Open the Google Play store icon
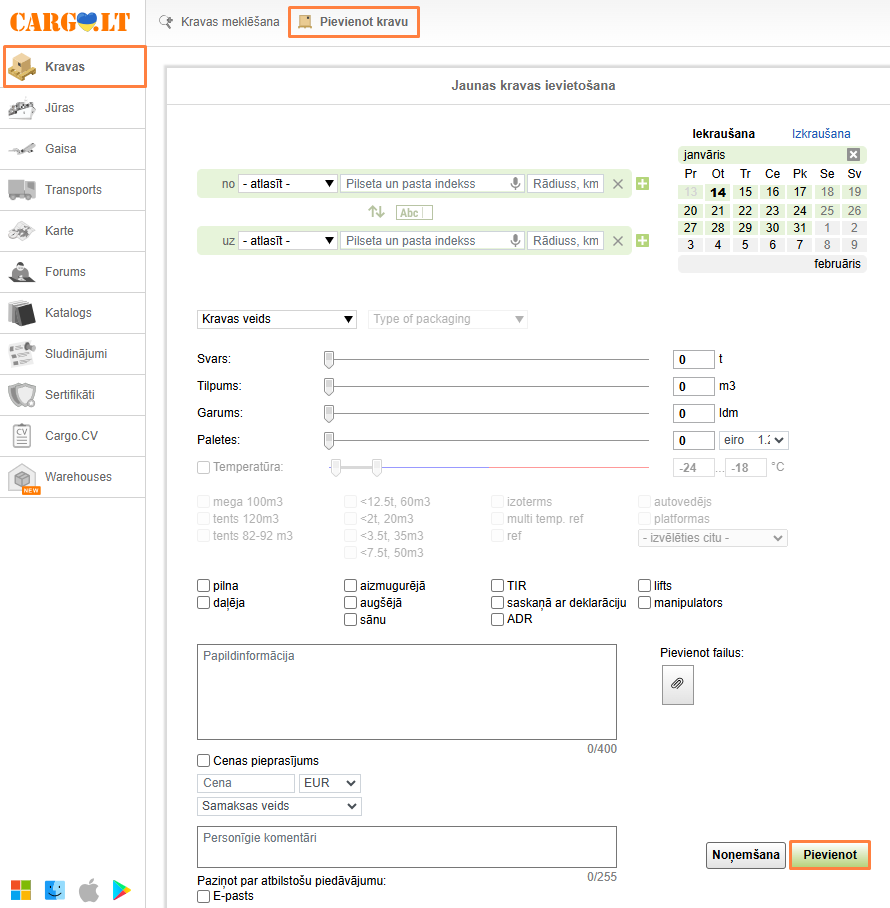 [122, 889]
